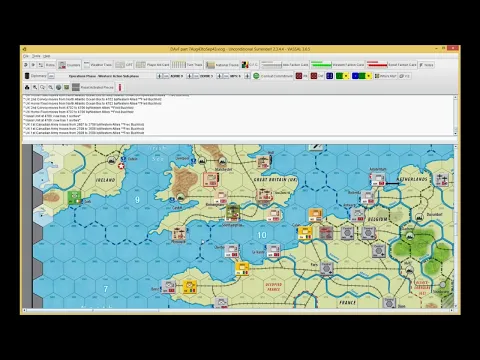Open the C.F.C. flags window

click(250, 65)
